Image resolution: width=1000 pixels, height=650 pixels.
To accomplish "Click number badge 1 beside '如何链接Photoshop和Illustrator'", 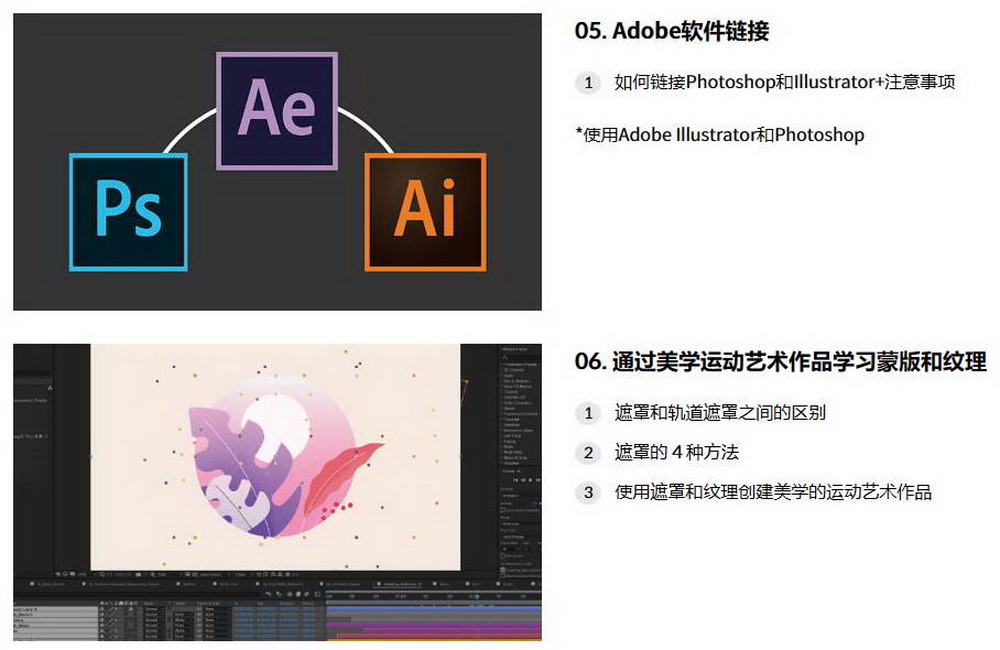I will [588, 82].
